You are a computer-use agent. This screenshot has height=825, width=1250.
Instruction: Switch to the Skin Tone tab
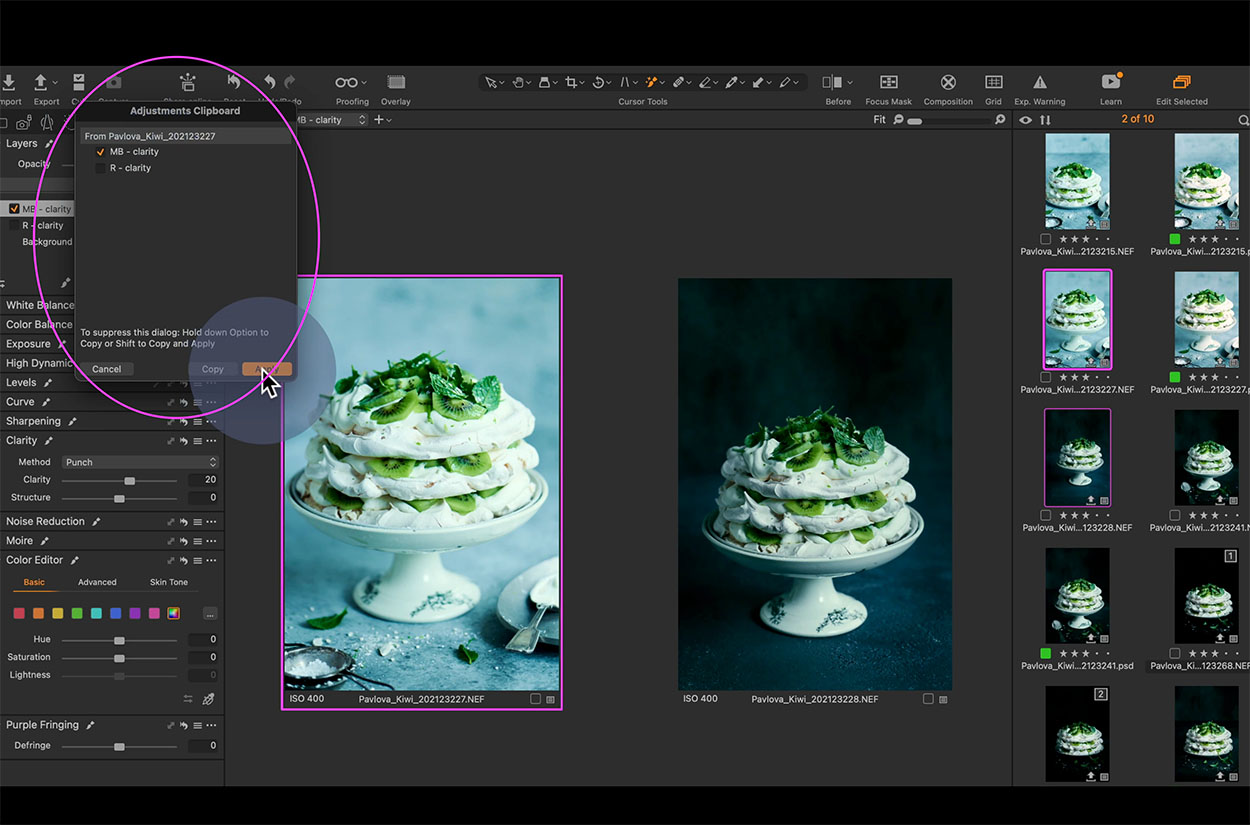pos(168,581)
